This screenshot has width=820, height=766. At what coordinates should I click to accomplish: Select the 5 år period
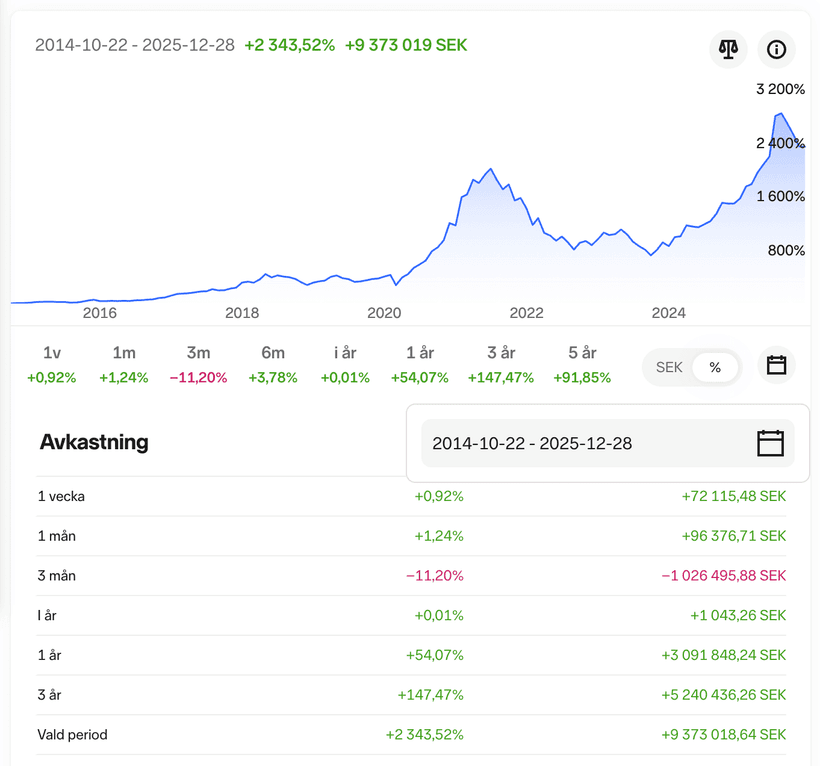(582, 364)
